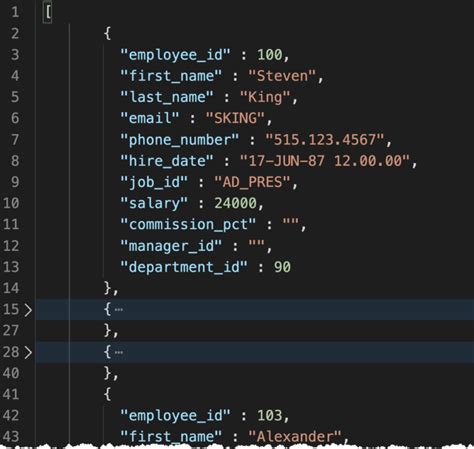Expand the folded block at line 28
The height and width of the screenshot is (449, 474).
[x=28, y=352]
